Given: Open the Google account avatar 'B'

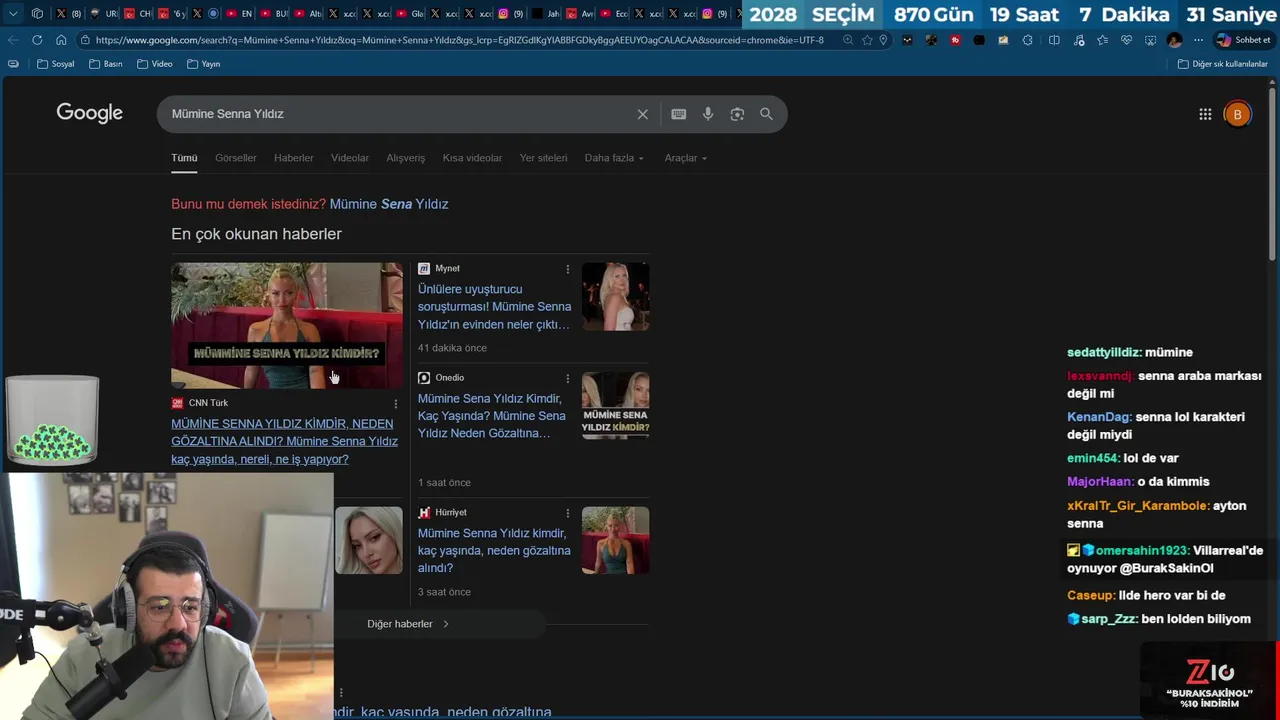Looking at the screenshot, I should tap(1237, 114).
